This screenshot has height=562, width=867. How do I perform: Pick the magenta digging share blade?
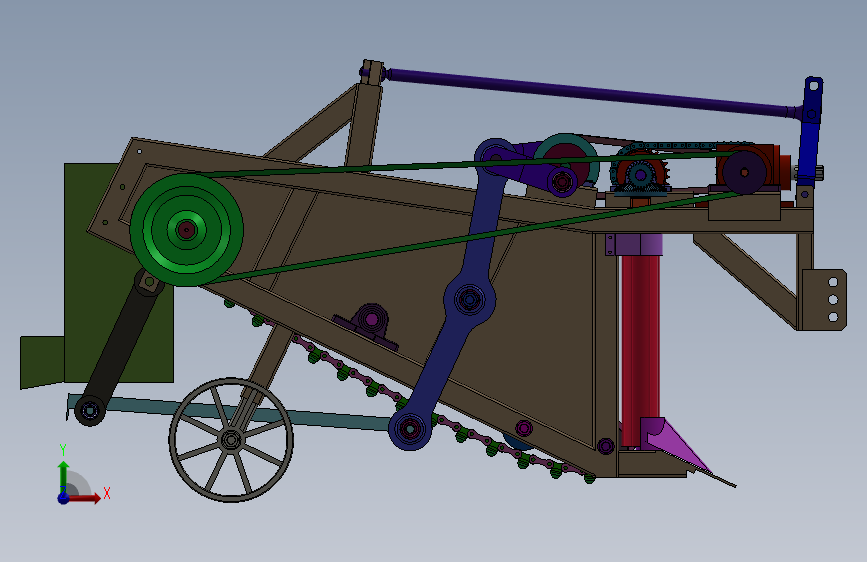(677, 445)
